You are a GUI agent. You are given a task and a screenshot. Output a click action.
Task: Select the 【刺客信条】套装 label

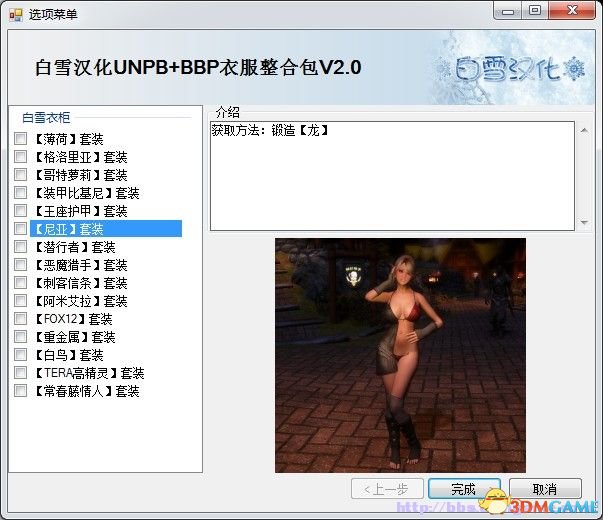click(81, 283)
